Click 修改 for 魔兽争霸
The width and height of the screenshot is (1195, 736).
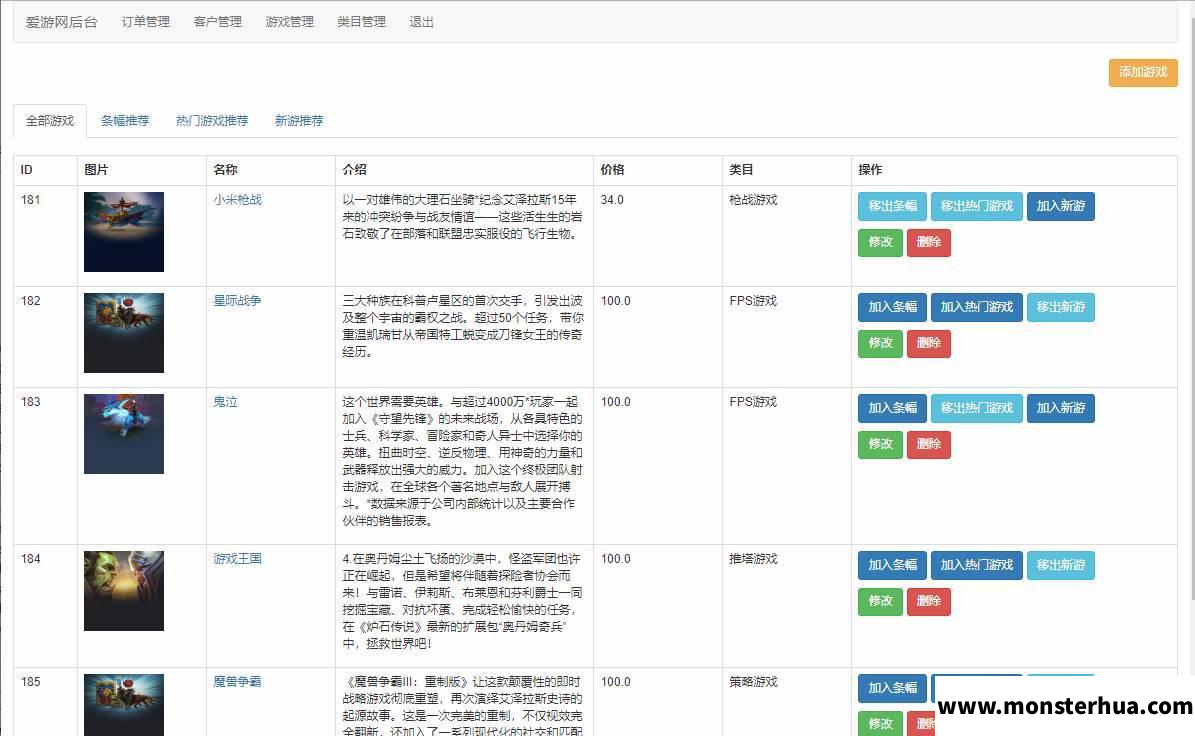coord(880,723)
